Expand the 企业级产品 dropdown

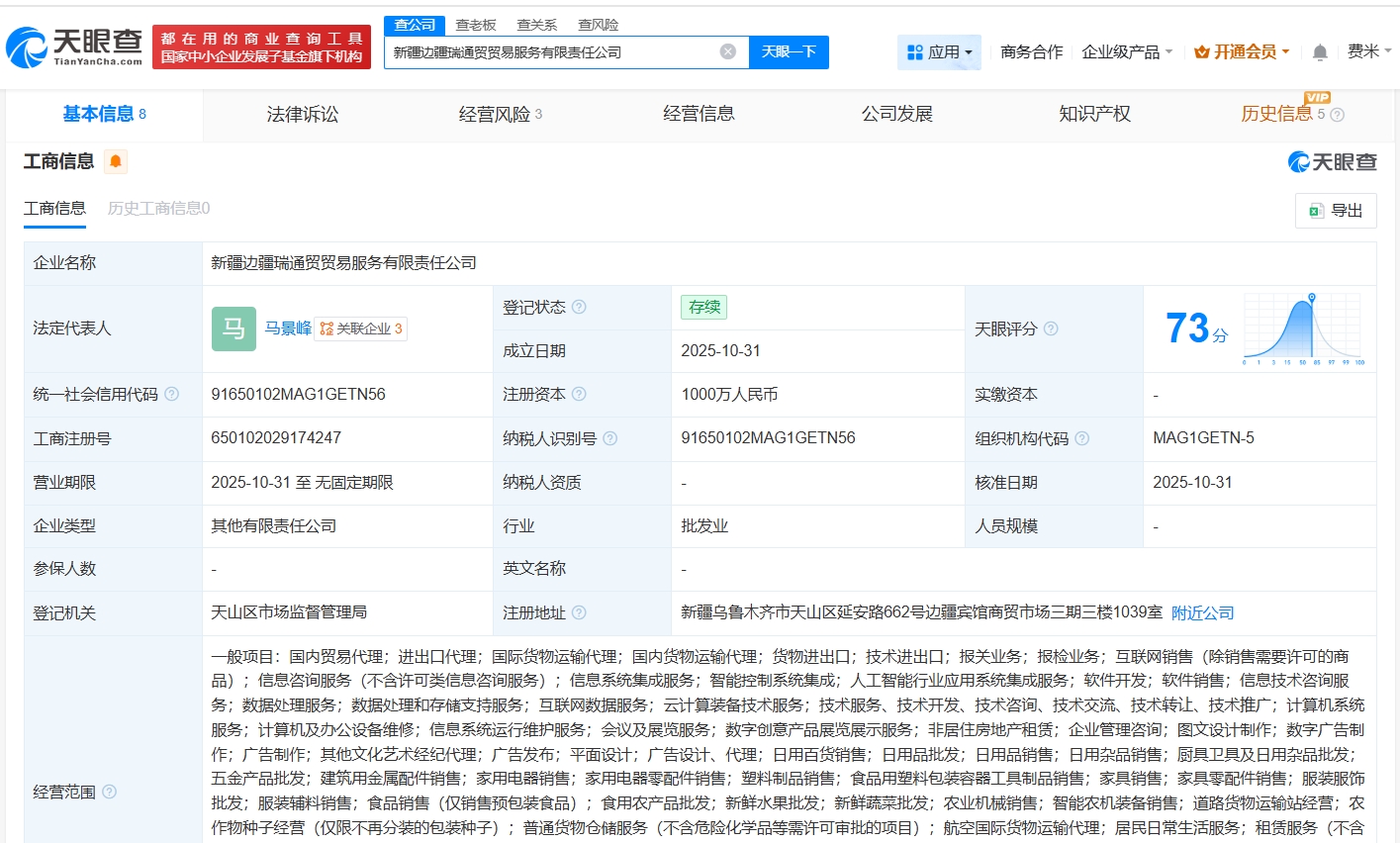click(x=1127, y=51)
